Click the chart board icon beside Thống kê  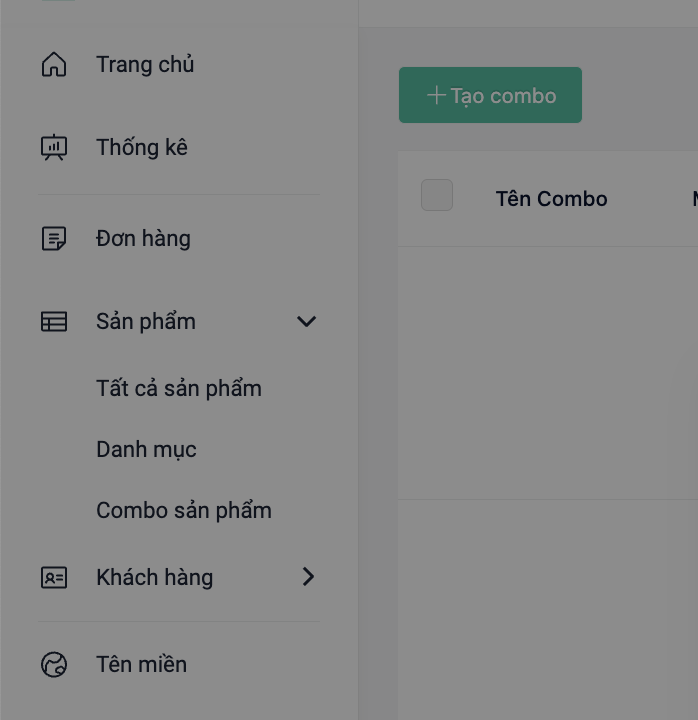point(54,148)
